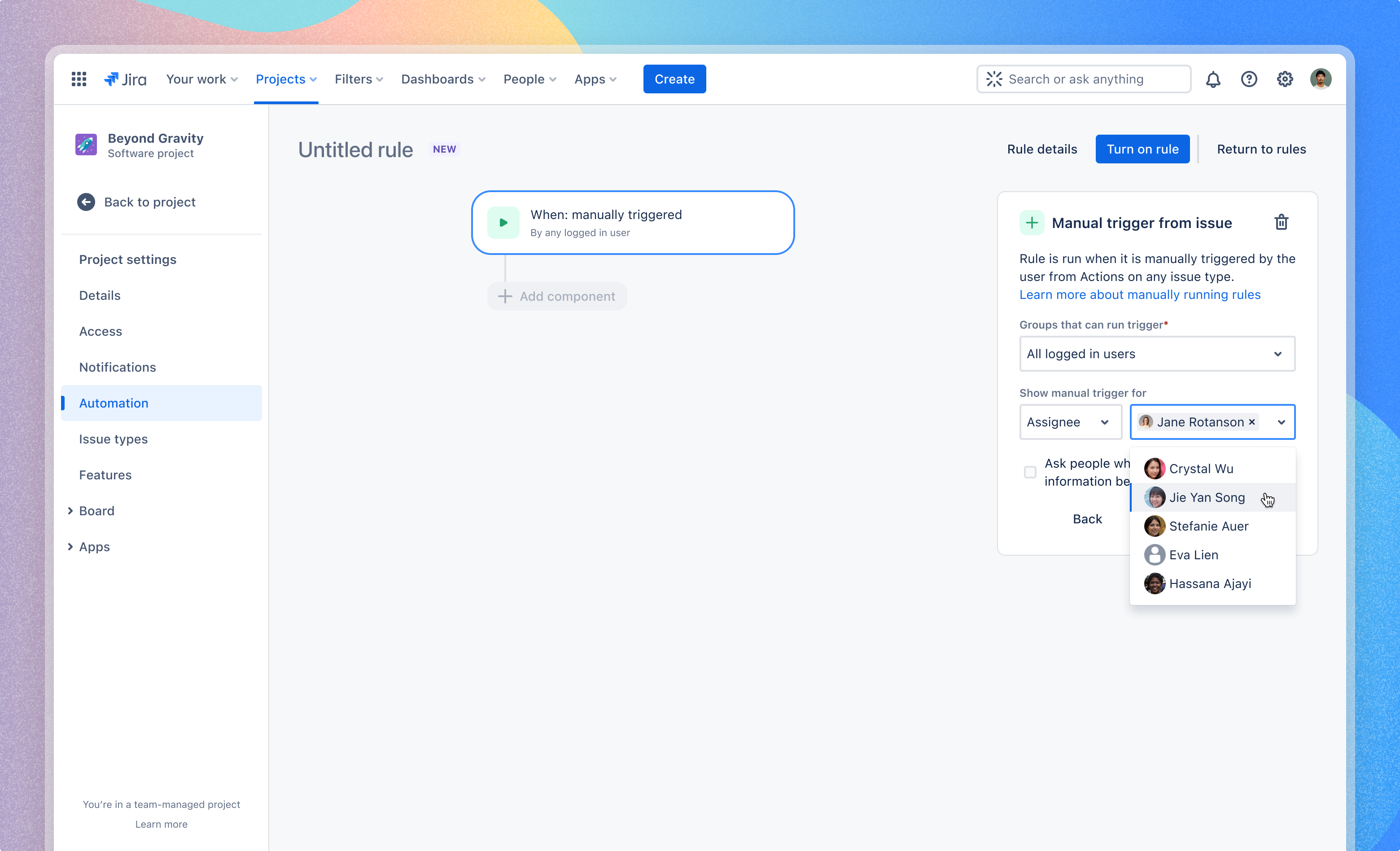Image resolution: width=1400 pixels, height=851 pixels.
Task: Open the People menu
Action: [x=529, y=79]
